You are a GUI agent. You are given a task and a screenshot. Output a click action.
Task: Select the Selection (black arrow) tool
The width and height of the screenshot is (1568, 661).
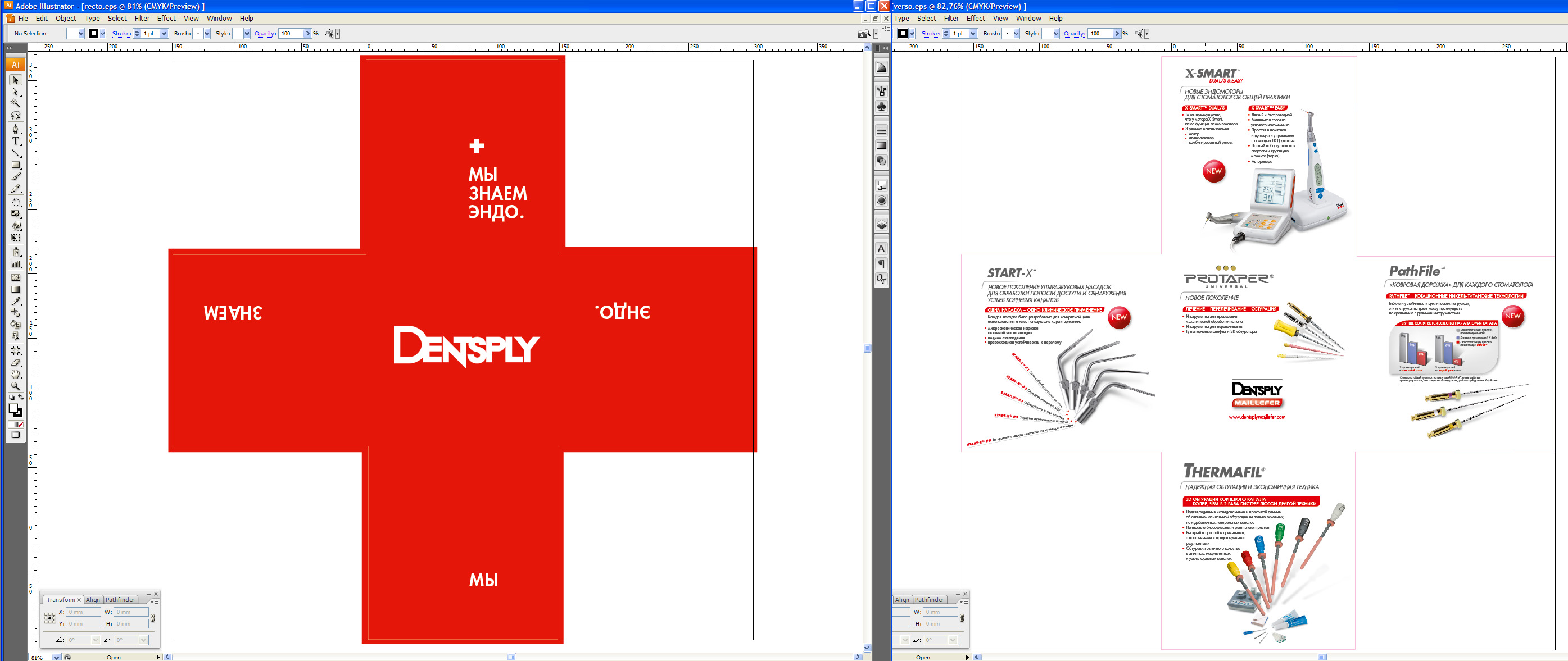pyautogui.click(x=16, y=80)
